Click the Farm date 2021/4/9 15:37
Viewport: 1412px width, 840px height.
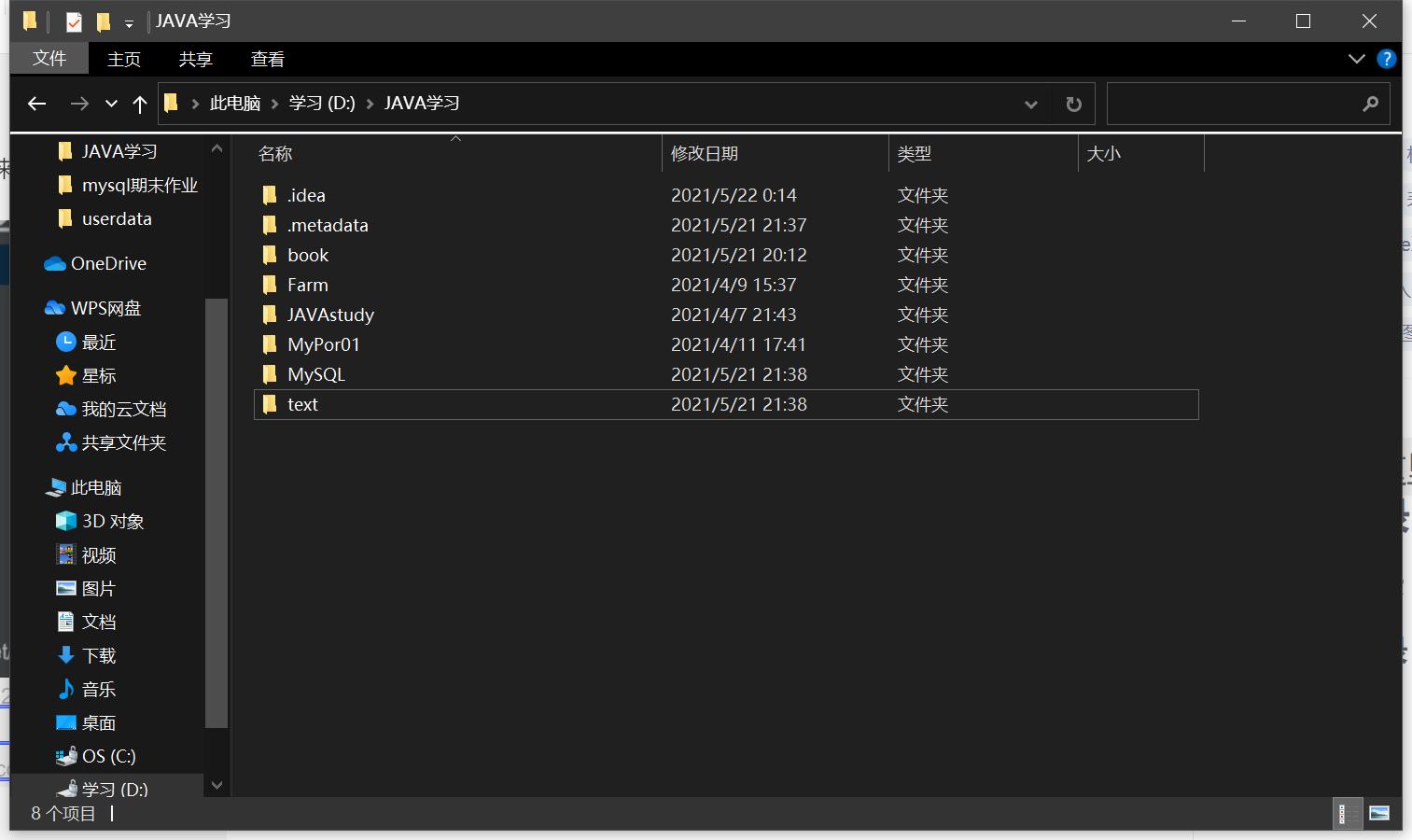point(734,285)
